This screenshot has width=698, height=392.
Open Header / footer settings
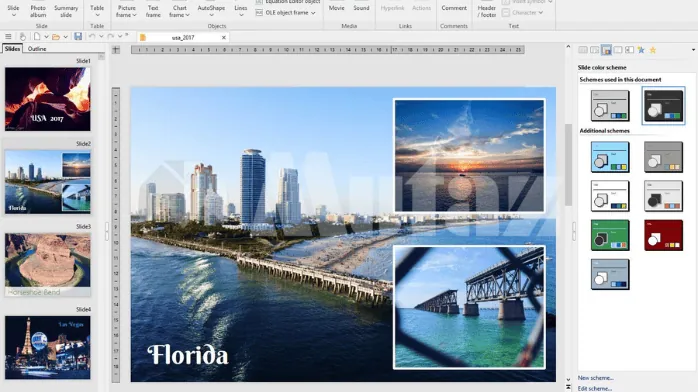coord(487,11)
